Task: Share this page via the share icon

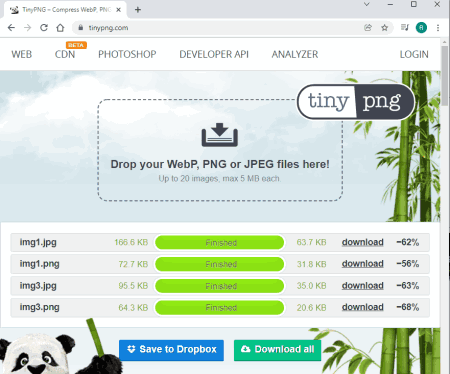Action: coord(368,28)
